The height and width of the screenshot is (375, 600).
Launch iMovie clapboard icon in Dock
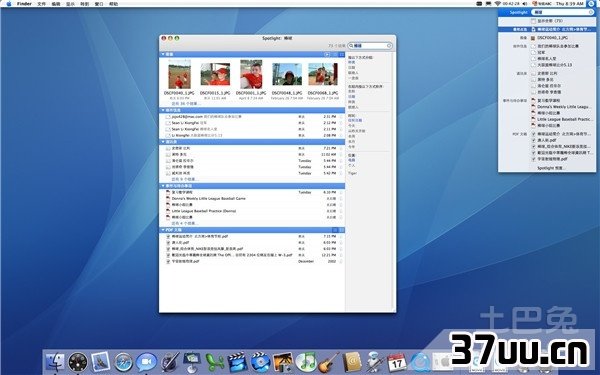click(x=237, y=362)
